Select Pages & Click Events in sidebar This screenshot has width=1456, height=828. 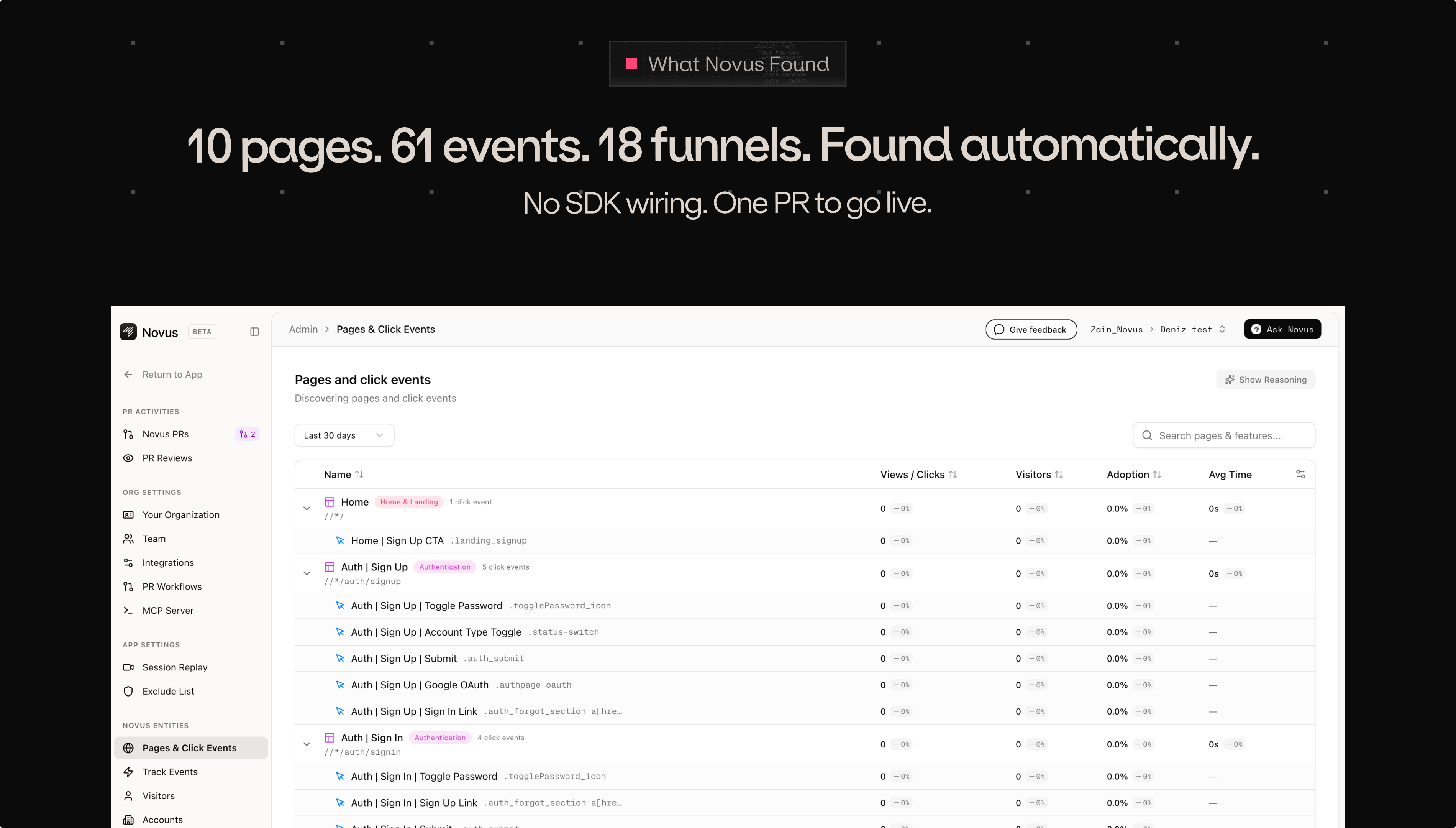pyautogui.click(x=191, y=748)
